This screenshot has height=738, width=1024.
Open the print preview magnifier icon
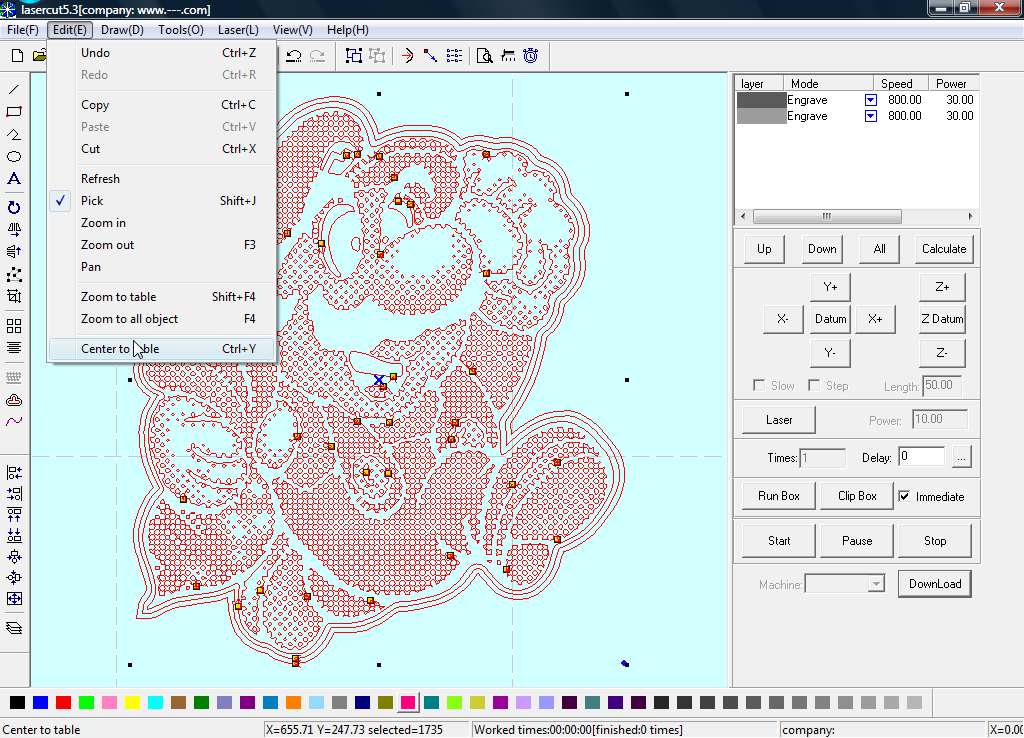(x=485, y=56)
